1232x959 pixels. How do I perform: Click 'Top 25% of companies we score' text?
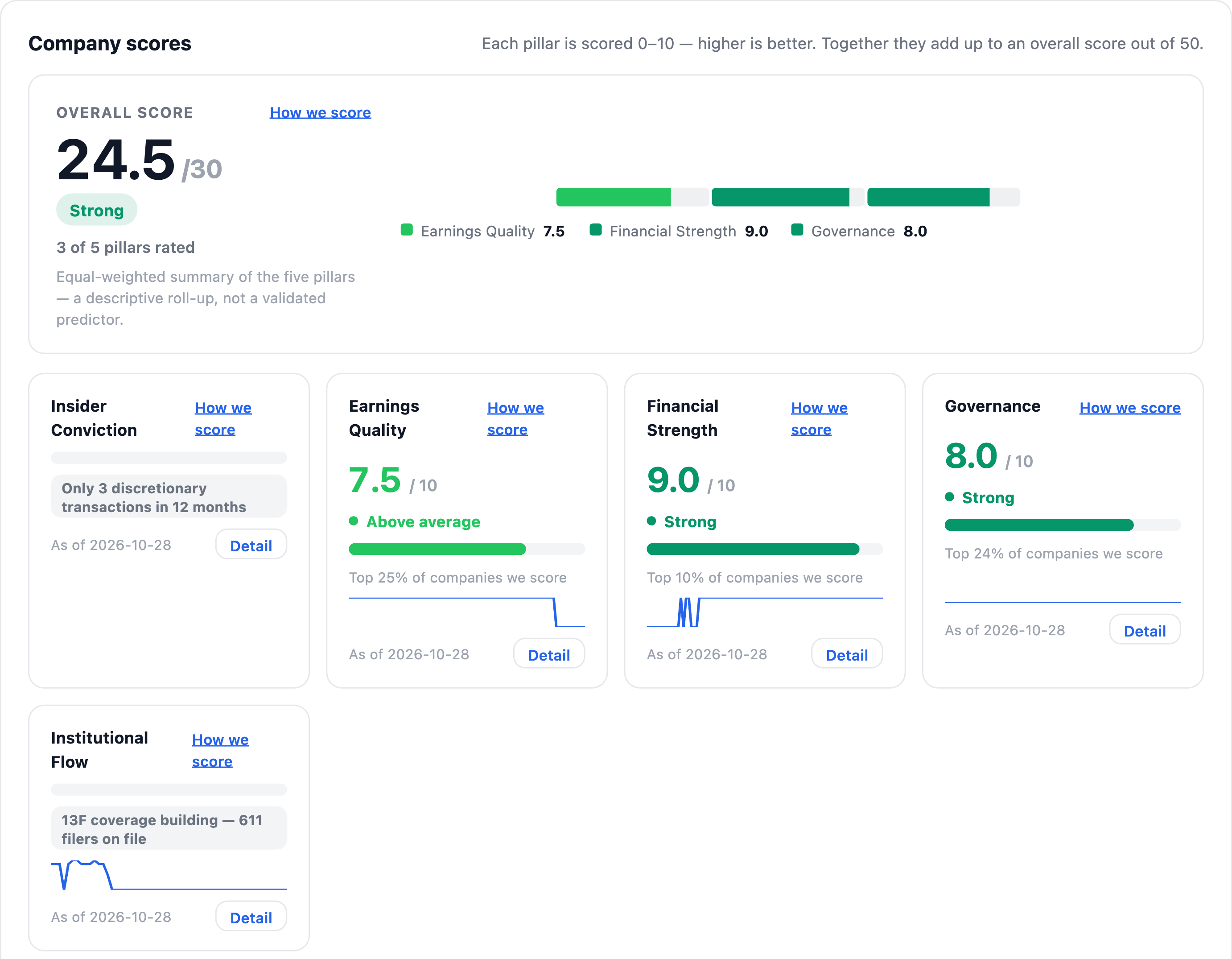click(x=457, y=578)
